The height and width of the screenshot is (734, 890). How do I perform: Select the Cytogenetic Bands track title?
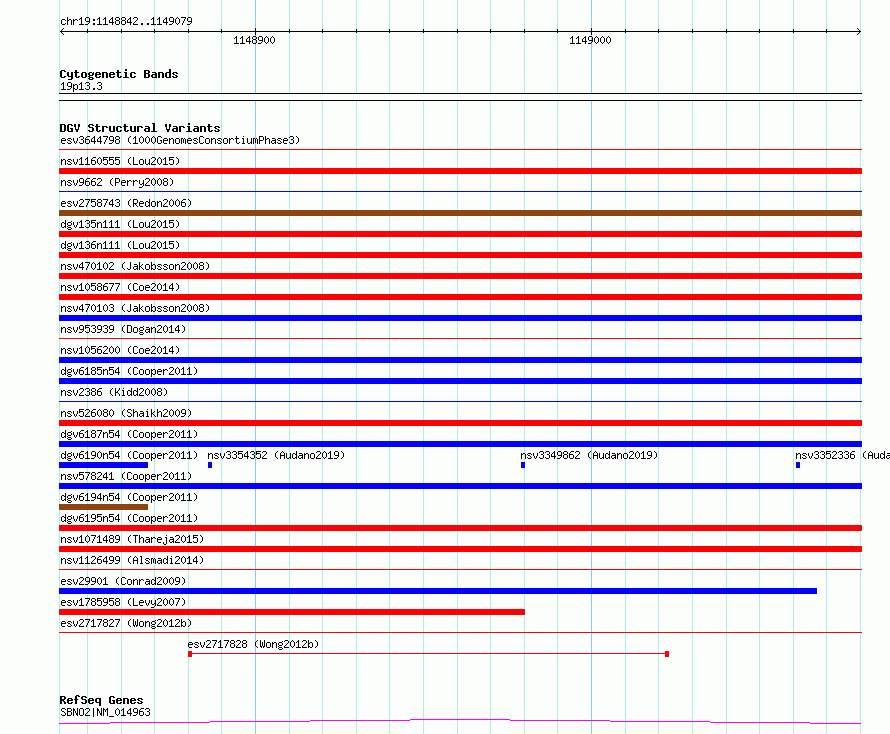[x=119, y=74]
